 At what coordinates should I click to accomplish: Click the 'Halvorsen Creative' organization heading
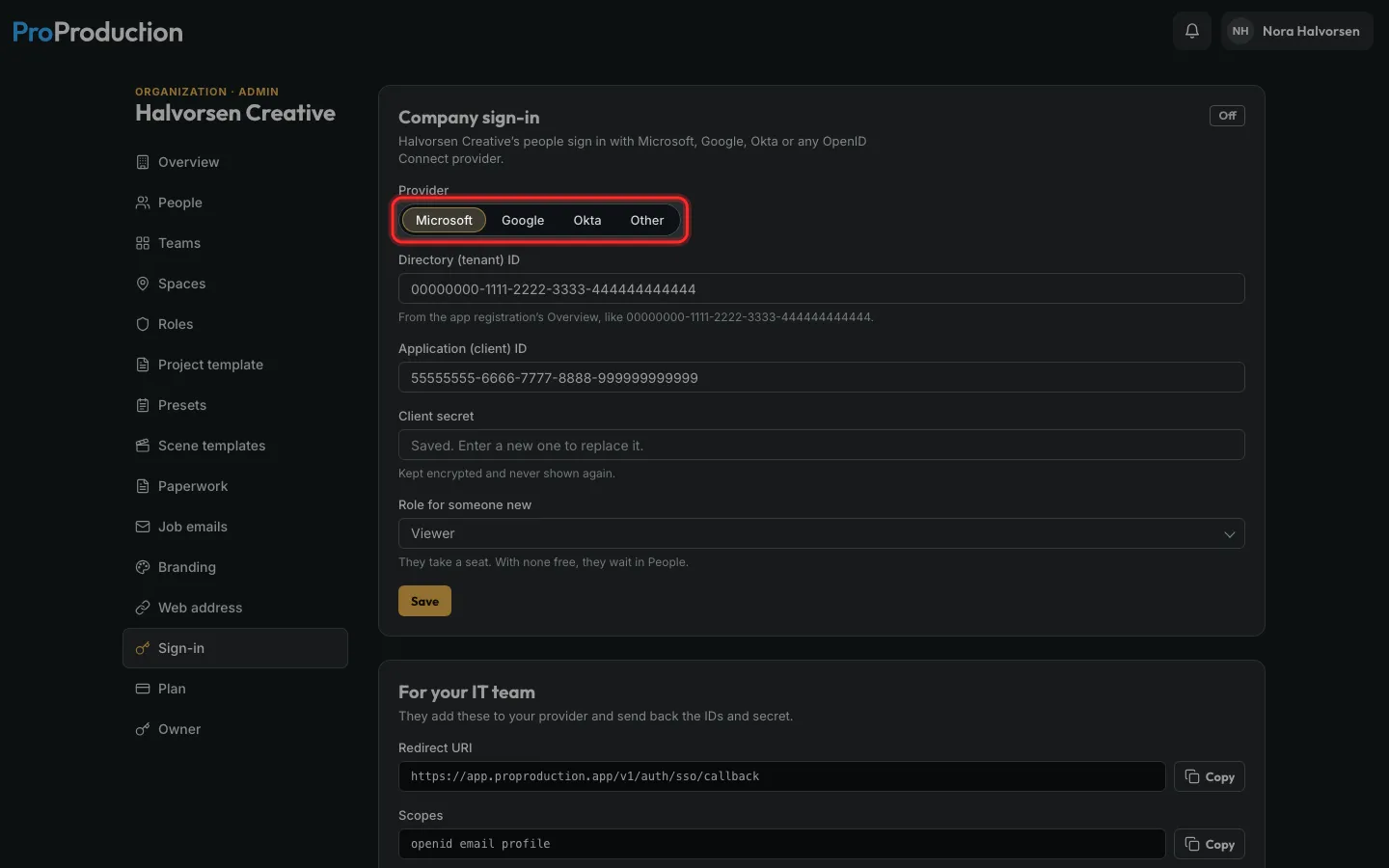pos(235,113)
